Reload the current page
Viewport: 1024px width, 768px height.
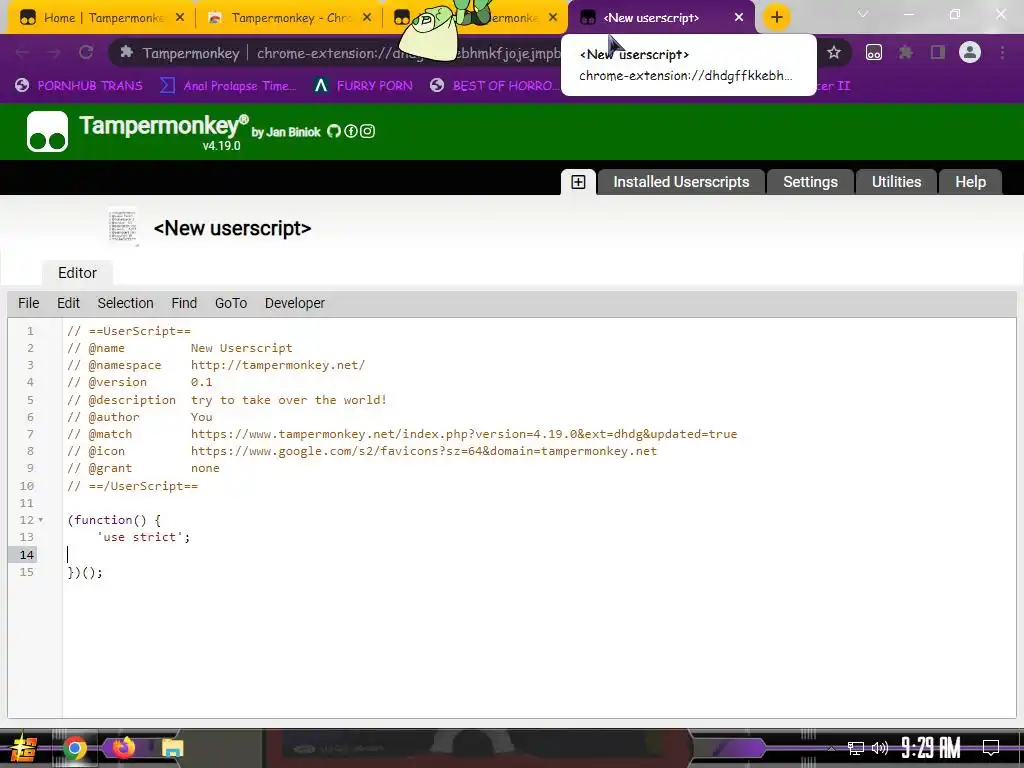(86, 52)
